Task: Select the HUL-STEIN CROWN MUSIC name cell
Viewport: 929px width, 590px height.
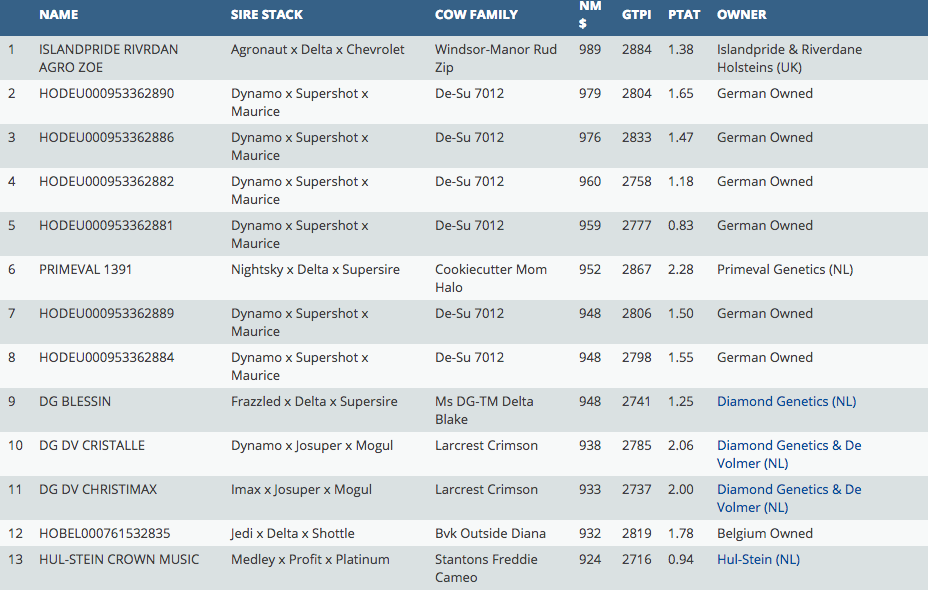Action: pos(118,560)
